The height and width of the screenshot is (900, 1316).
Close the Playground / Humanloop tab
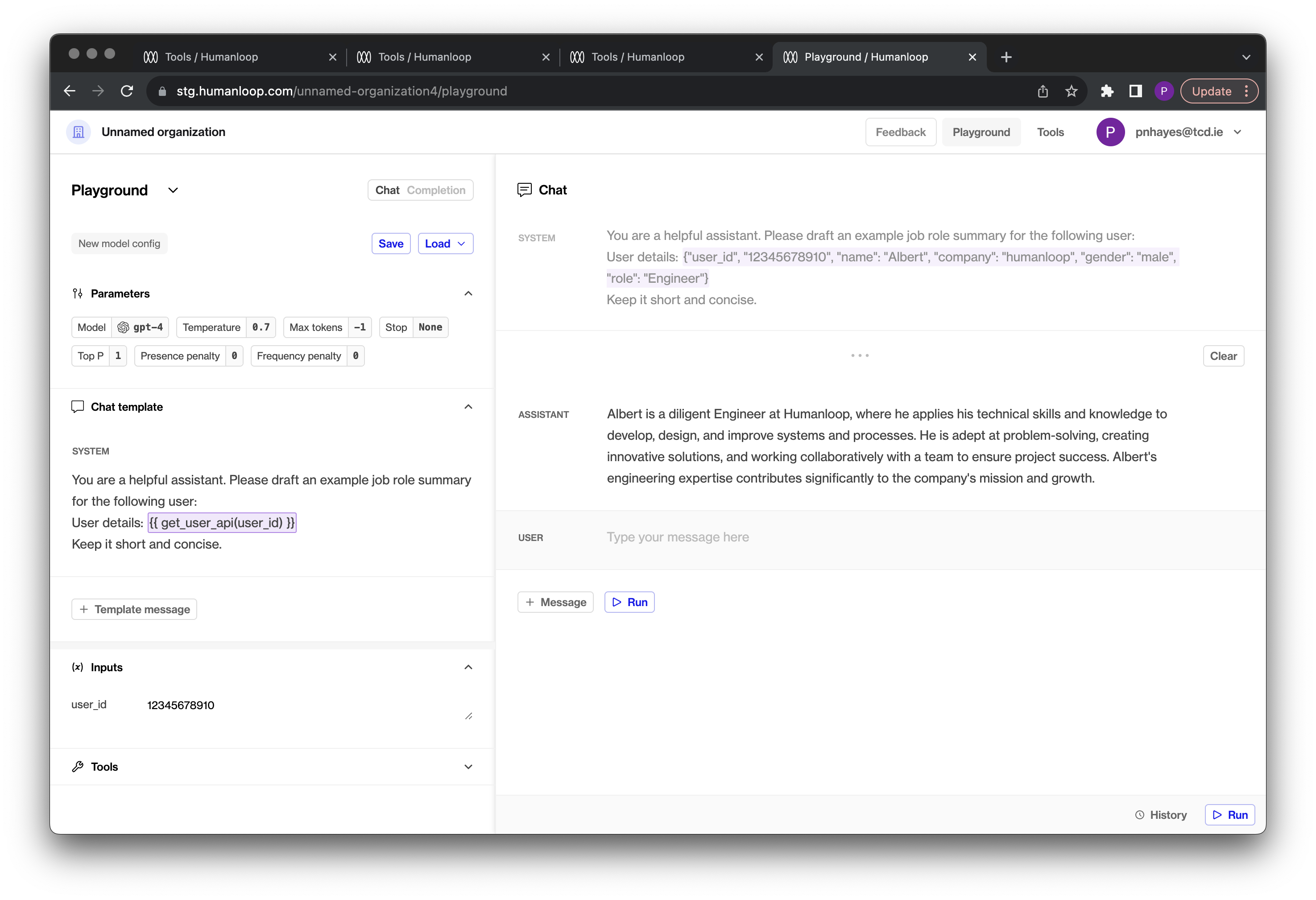click(972, 57)
